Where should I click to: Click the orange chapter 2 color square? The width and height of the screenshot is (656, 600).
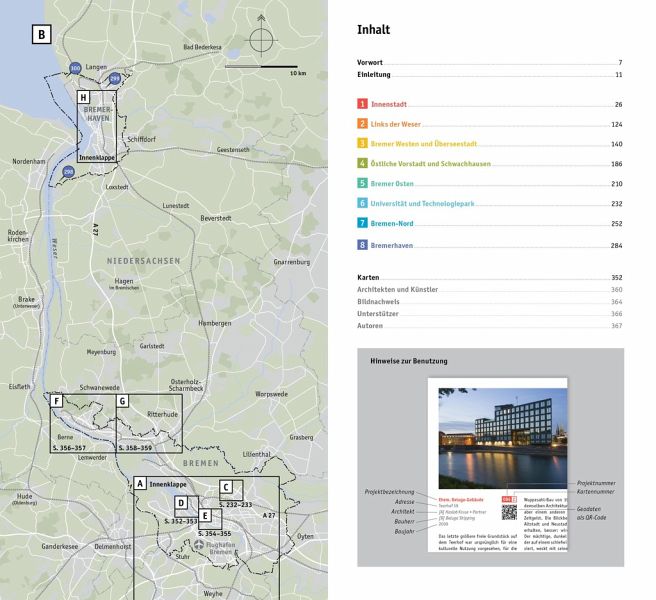(x=363, y=124)
